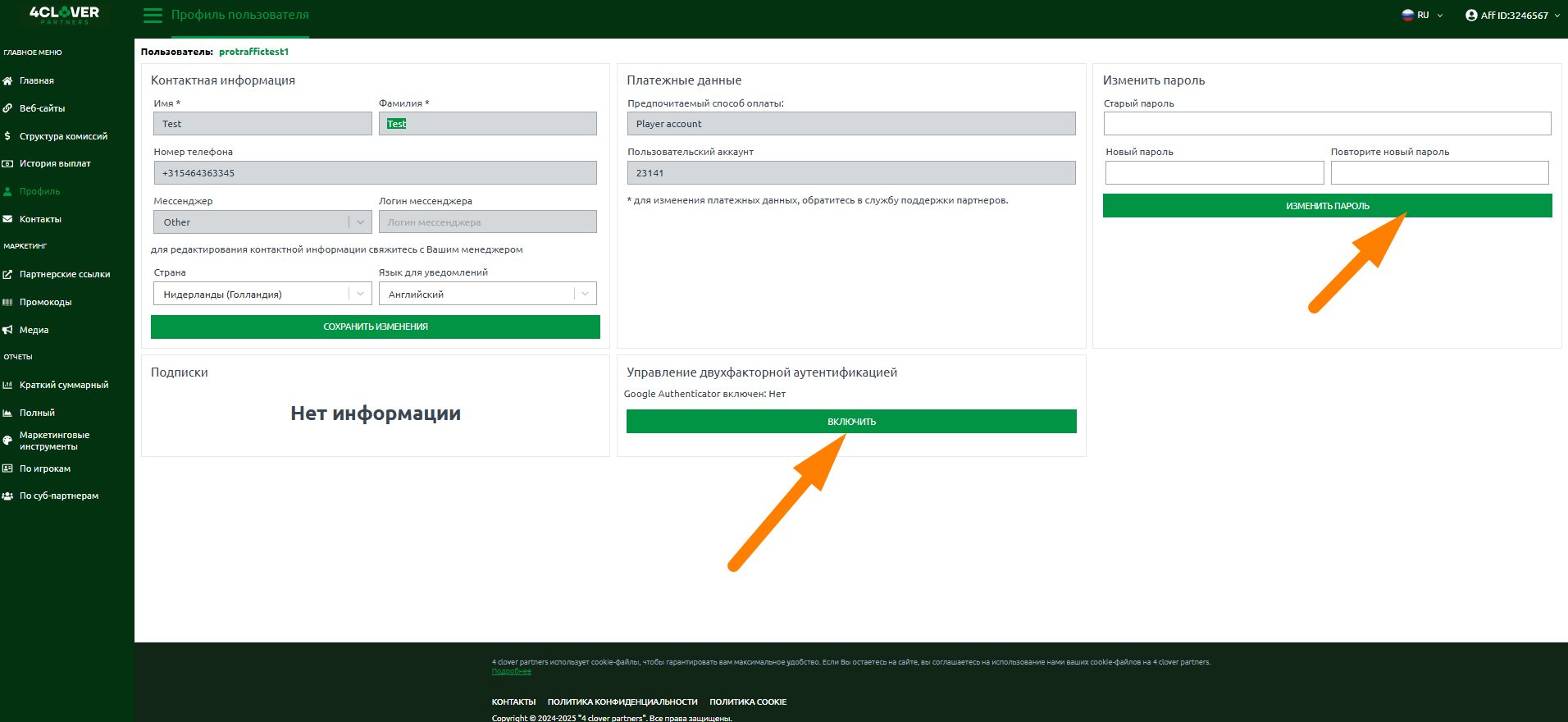
Task: Click the 4Clover Partners logo
Action: [64, 14]
